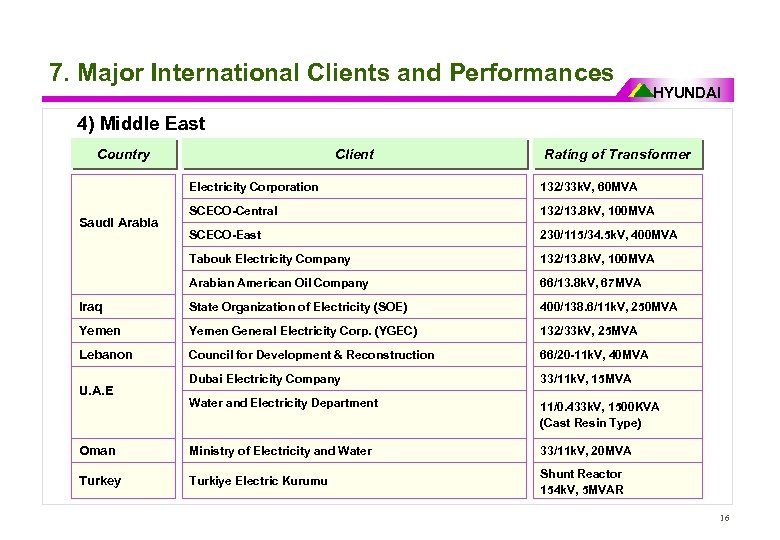Select the Tabouk Electricity Company cell
The height and width of the screenshot is (540, 780).
354,259
